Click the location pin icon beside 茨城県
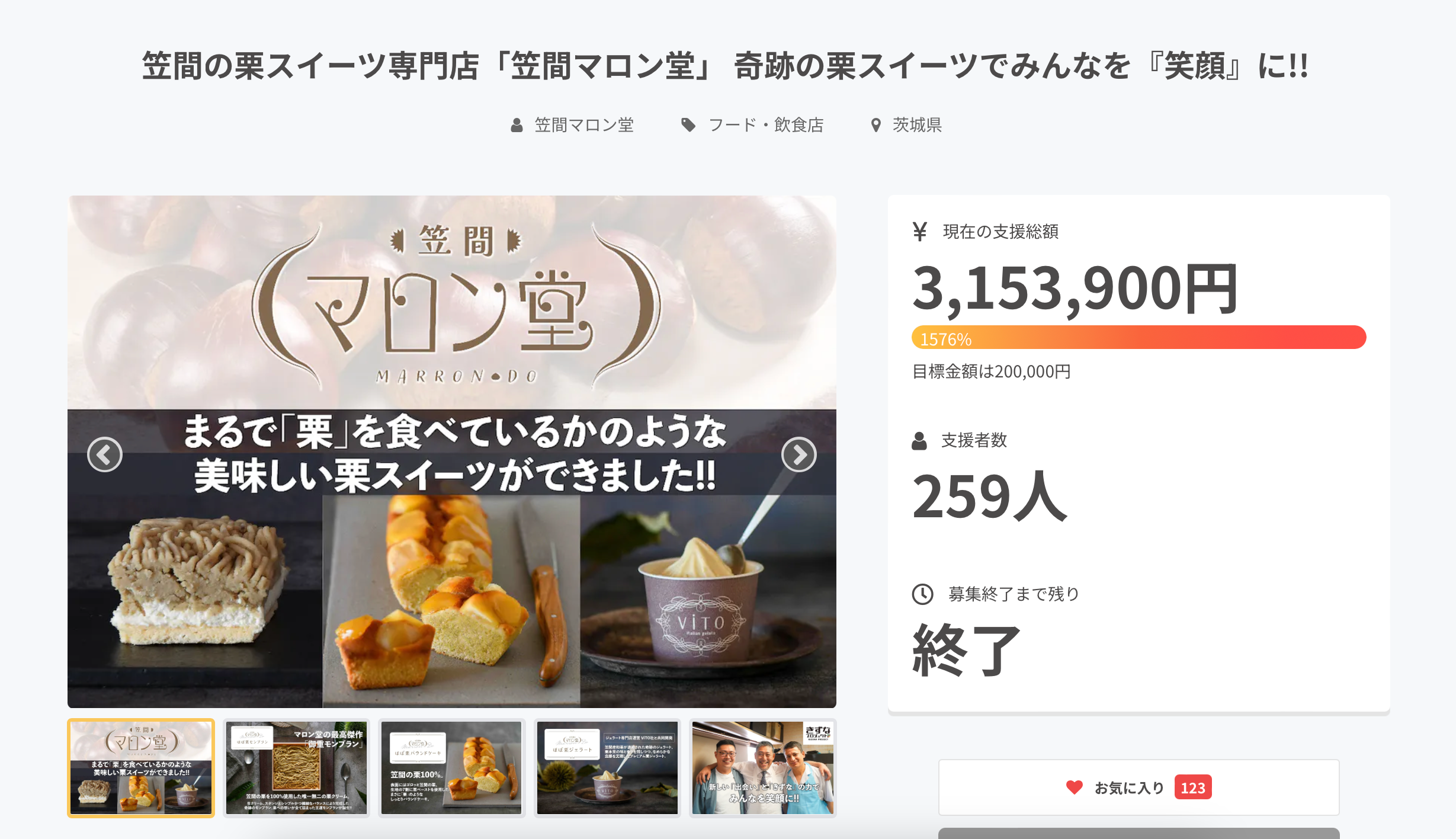1456x839 pixels. tap(875, 125)
